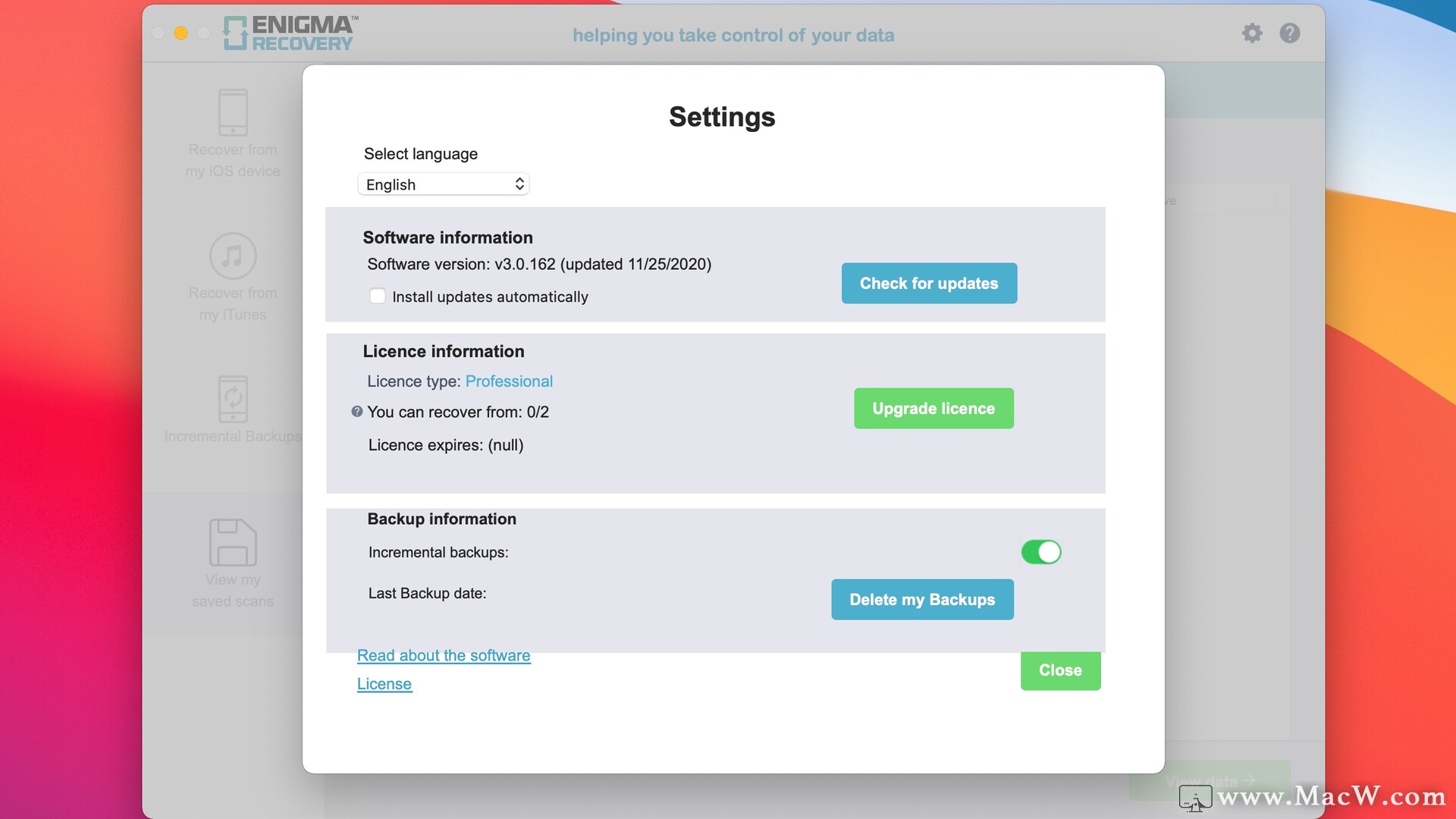
Task: Click the iTunes music note icon
Action: click(233, 256)
